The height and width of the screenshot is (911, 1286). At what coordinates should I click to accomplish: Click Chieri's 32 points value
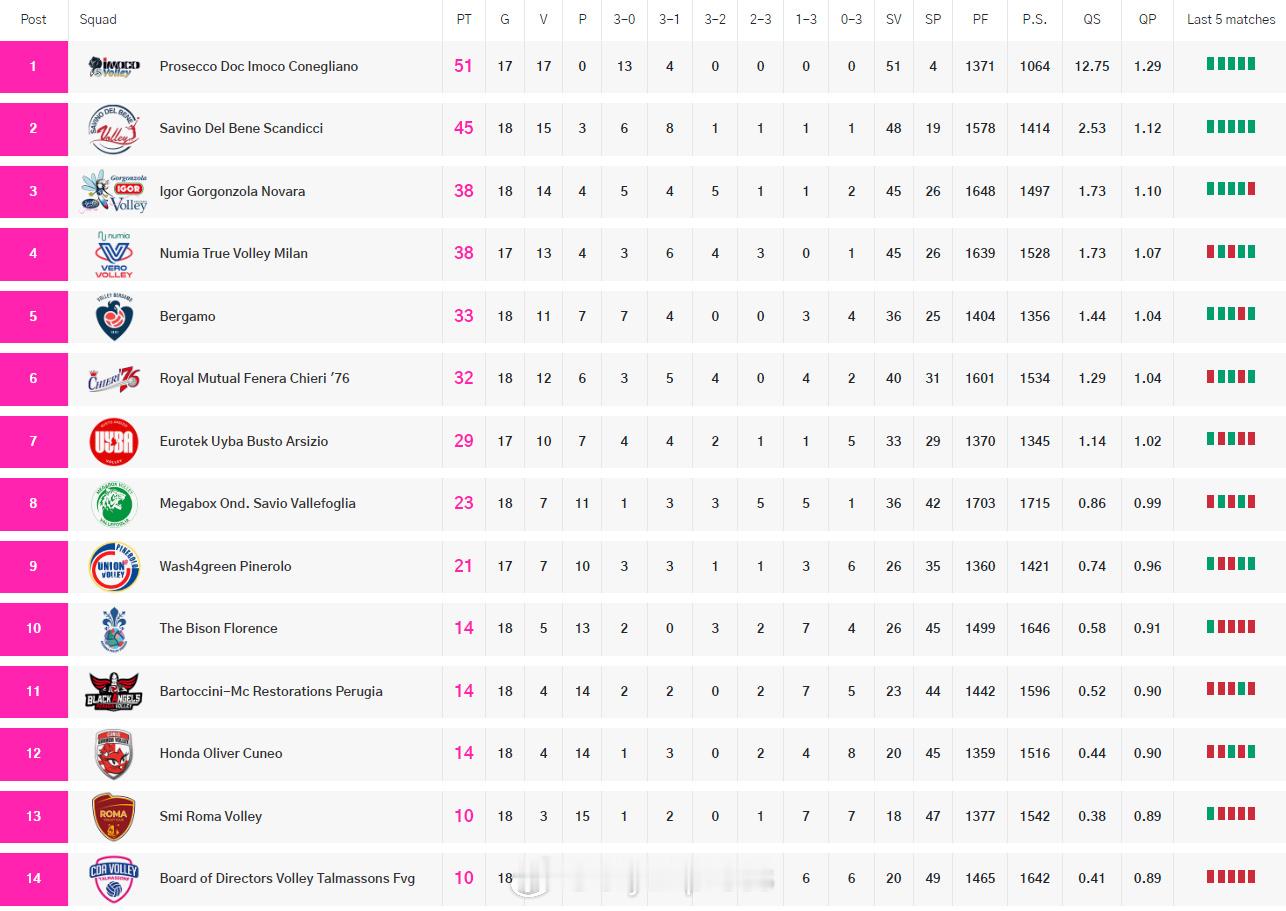(463, 379)
